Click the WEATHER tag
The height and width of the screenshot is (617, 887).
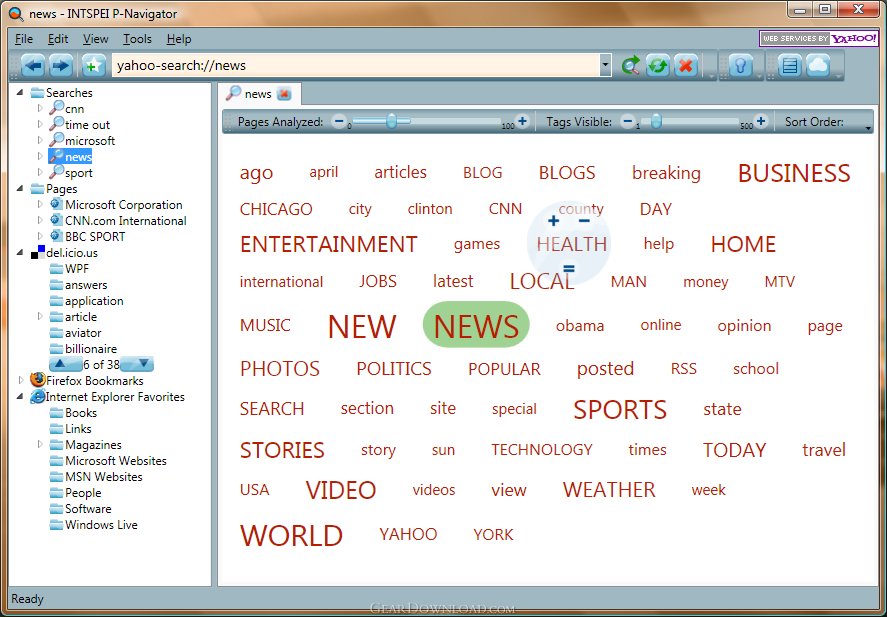click(609, 490)
